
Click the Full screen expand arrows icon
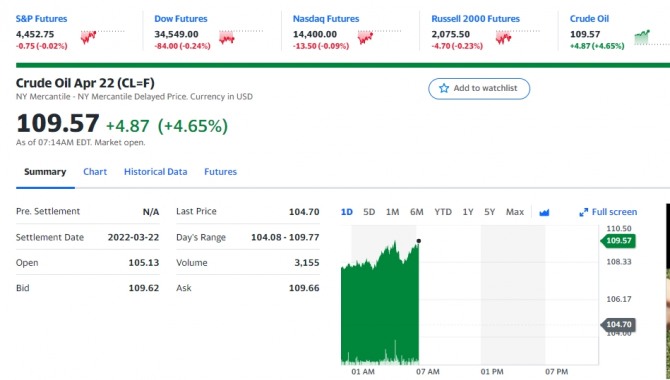tap(583, 212)
